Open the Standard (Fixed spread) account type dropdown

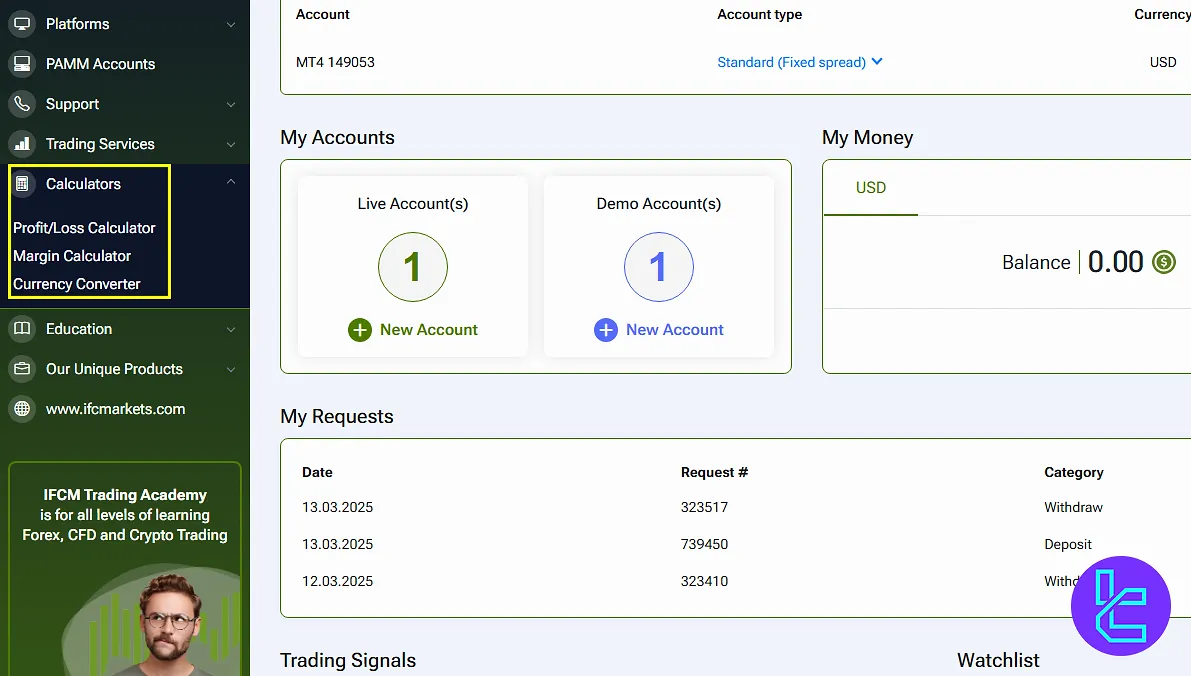[x=799, y=62]
